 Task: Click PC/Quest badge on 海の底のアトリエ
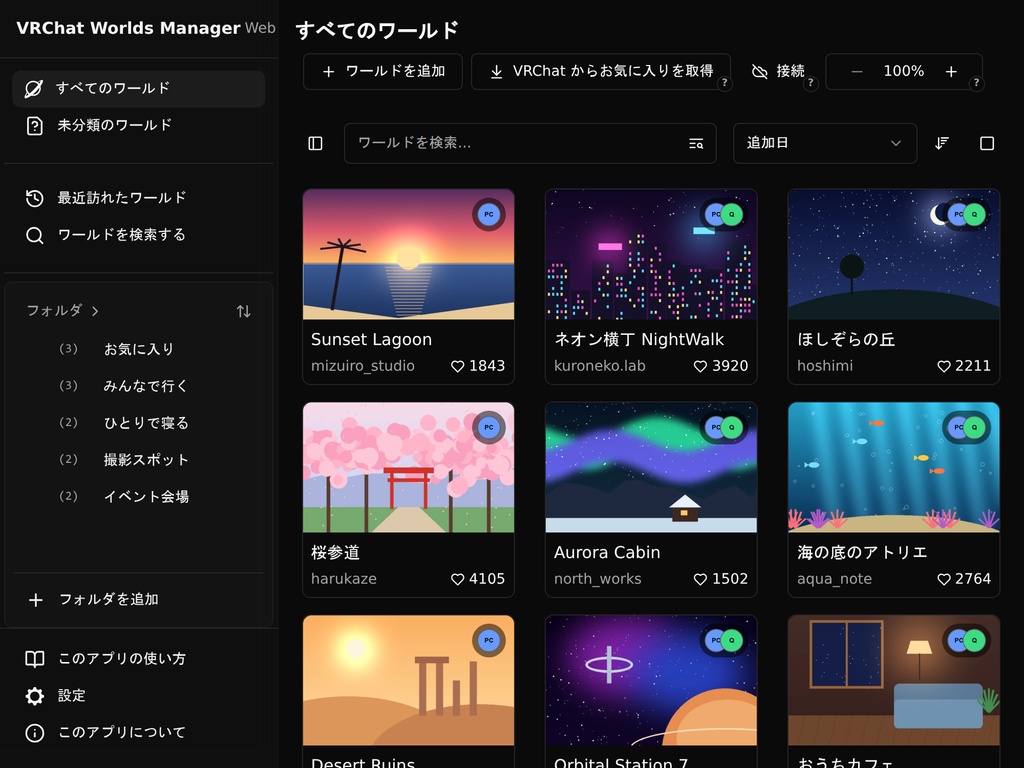(967, 427)
